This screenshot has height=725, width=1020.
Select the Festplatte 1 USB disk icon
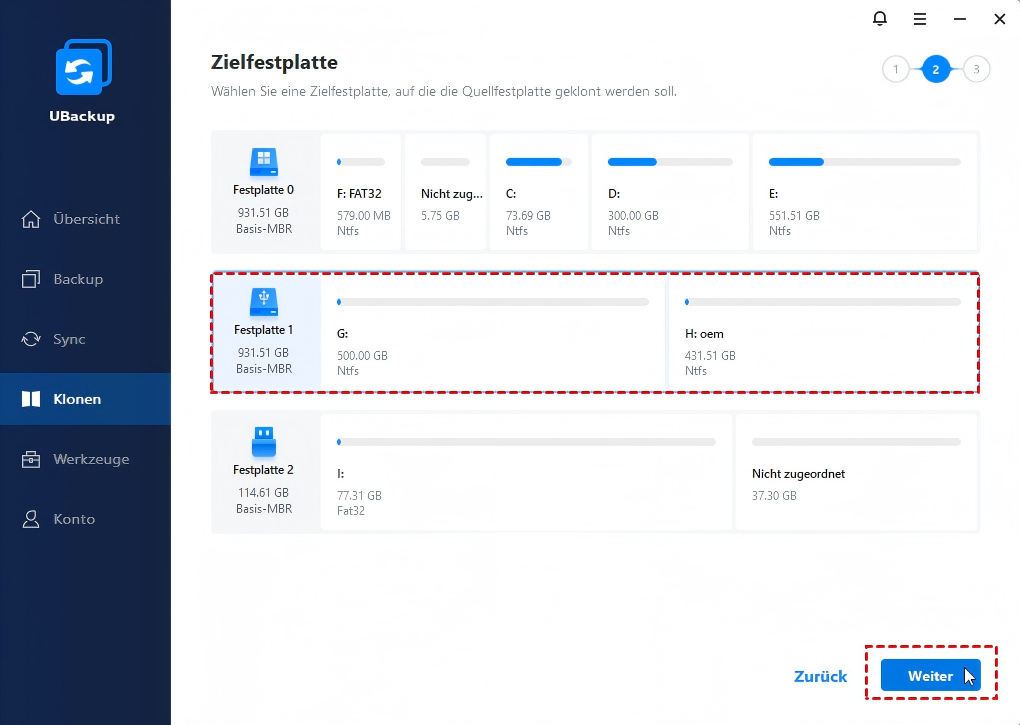263,299
